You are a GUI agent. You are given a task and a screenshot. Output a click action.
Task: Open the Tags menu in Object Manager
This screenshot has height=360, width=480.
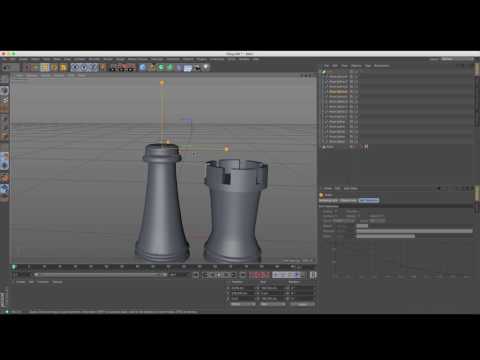368,66
